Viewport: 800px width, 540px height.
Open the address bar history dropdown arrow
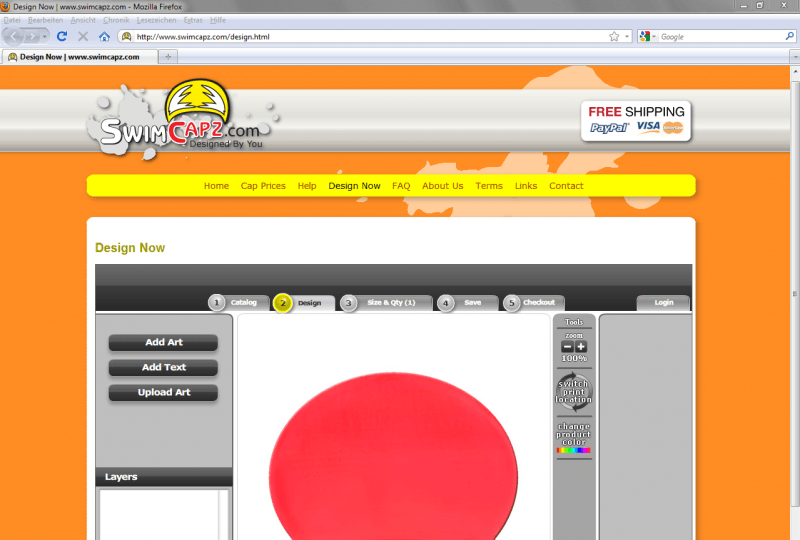click(x=627, y=37)
